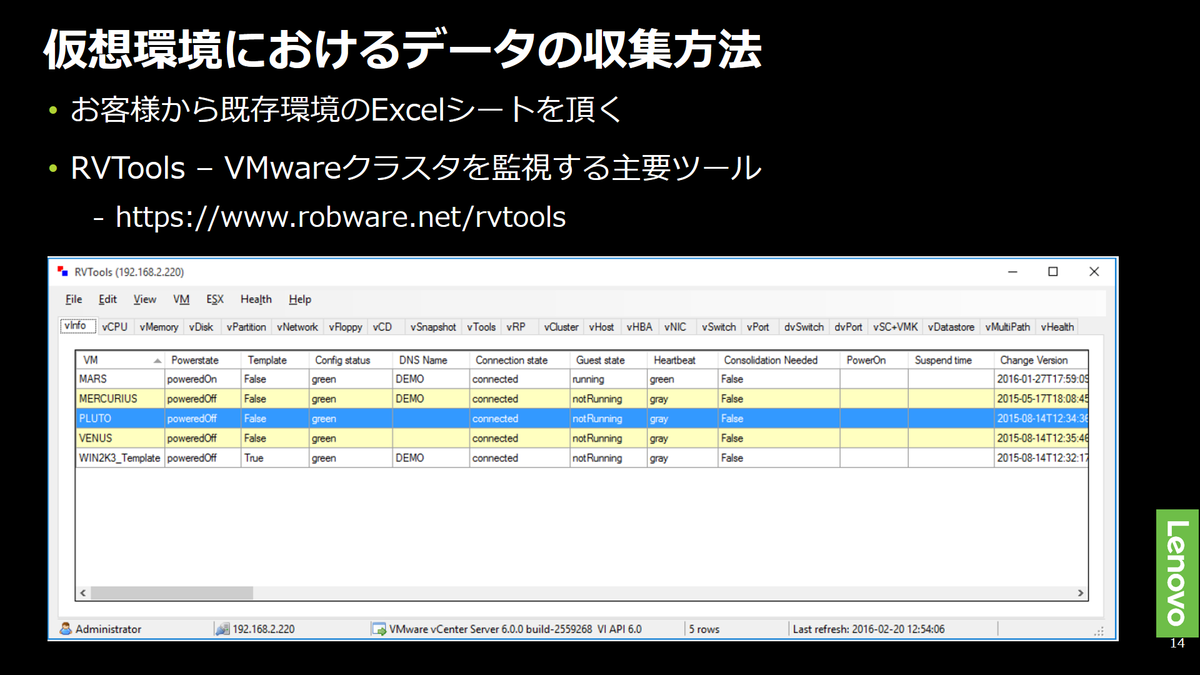Switch to the vSnapshot tab
Image resolution: width=1200 pixels, height=675 pixels.
click(x=433, y=327)
